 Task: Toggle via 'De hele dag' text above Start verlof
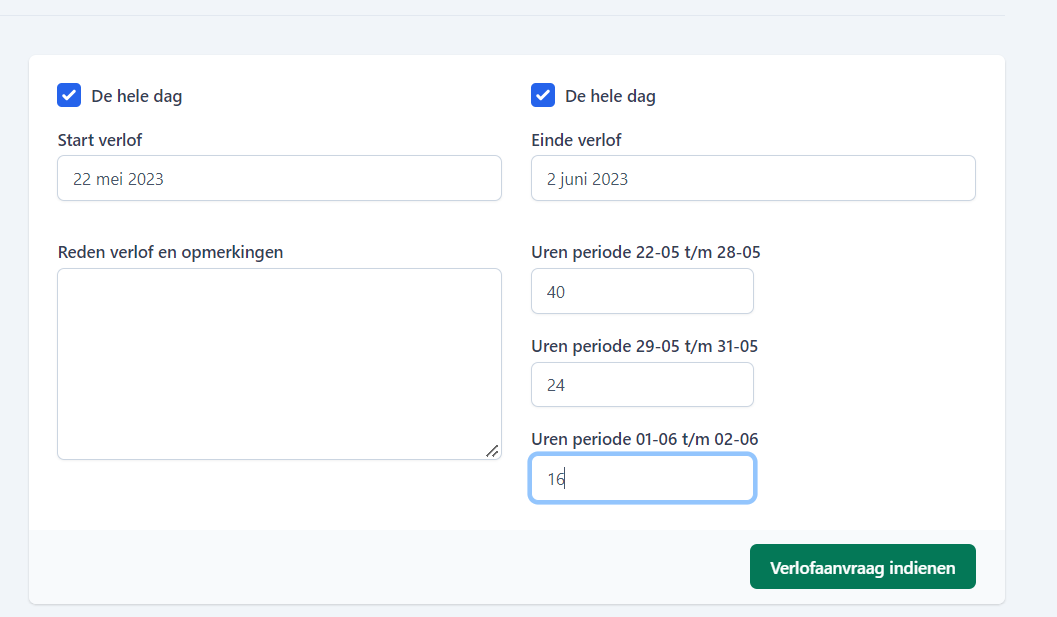(137, 96)
